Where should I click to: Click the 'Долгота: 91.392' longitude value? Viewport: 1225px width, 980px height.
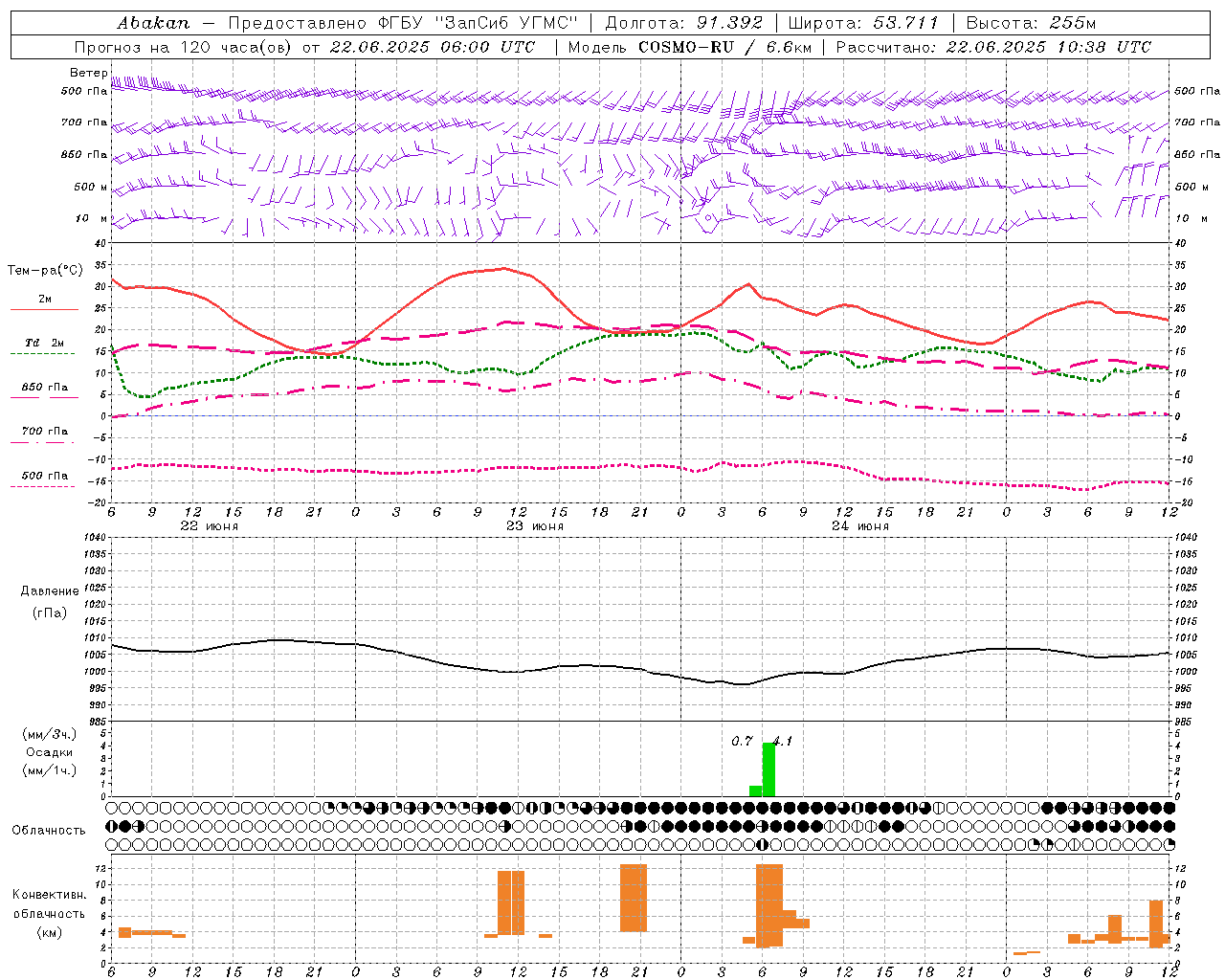(x=684, y=23)
